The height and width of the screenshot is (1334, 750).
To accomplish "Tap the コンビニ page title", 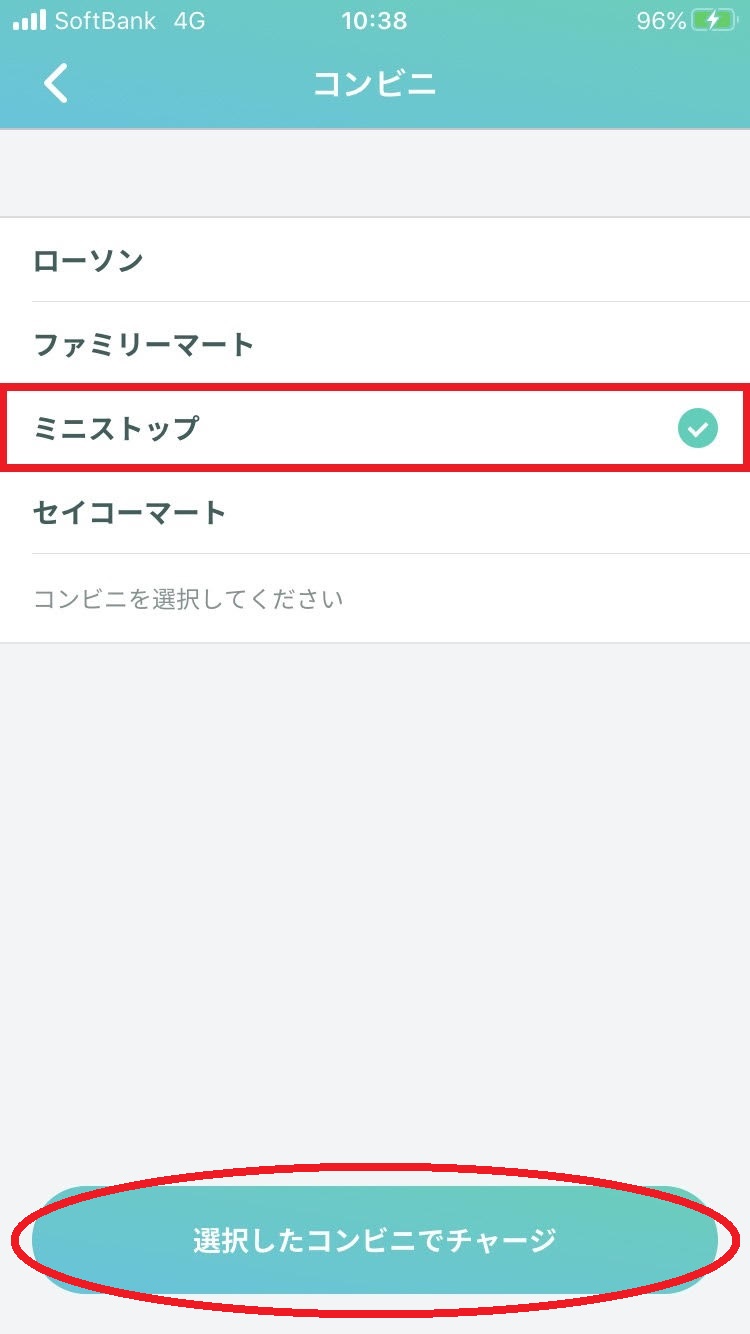I will 375,84.
